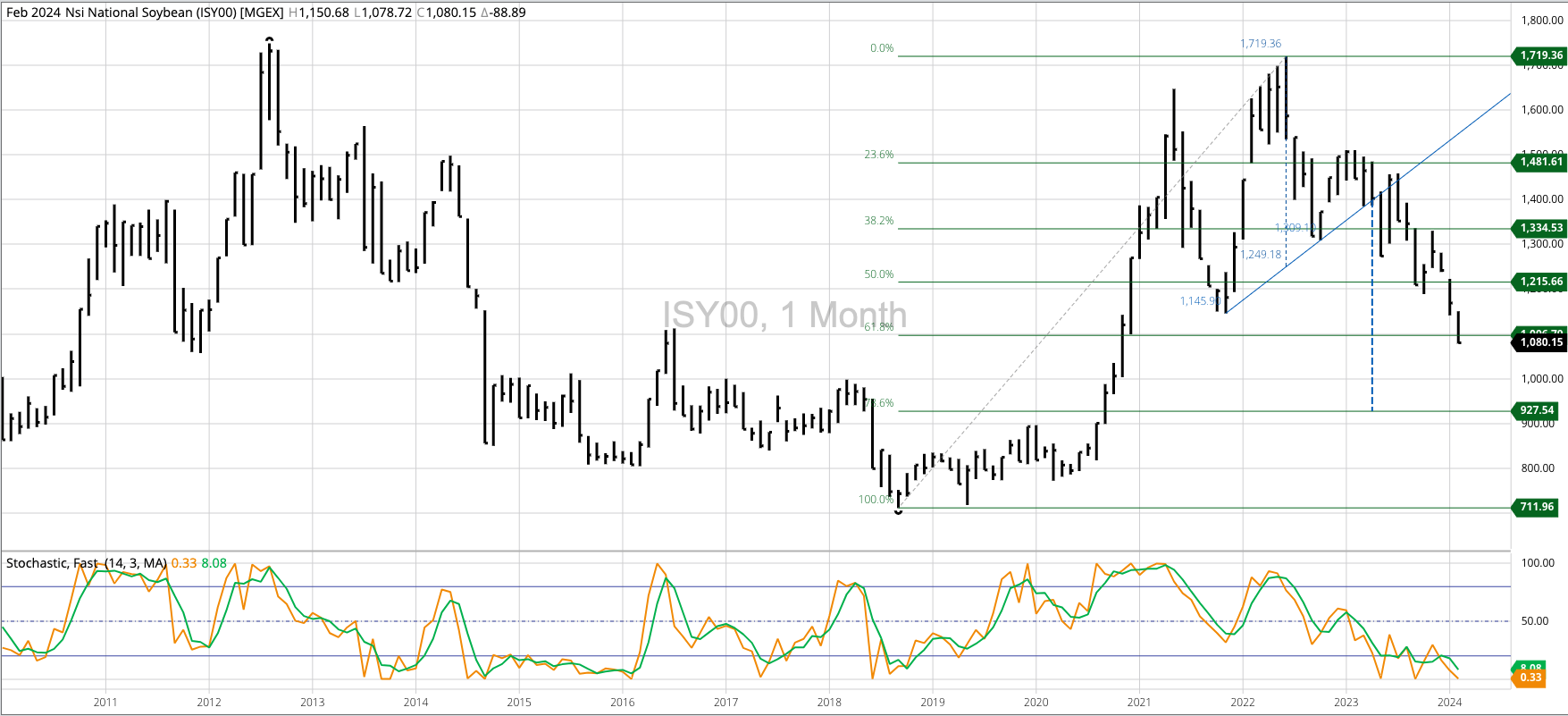Click the orange 0.33 stochastic value tag
The width and height of the screenshot is (1568, 716).
(x=1531, y=678)
